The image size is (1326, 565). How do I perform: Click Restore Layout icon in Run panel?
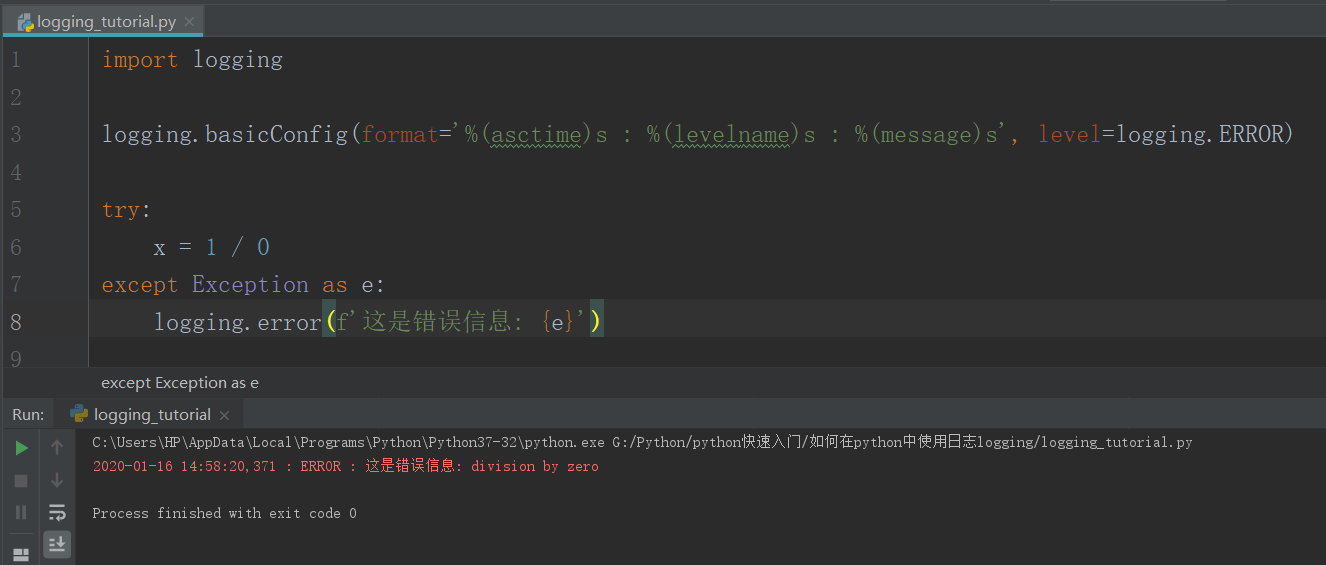(x=21, y=553)
